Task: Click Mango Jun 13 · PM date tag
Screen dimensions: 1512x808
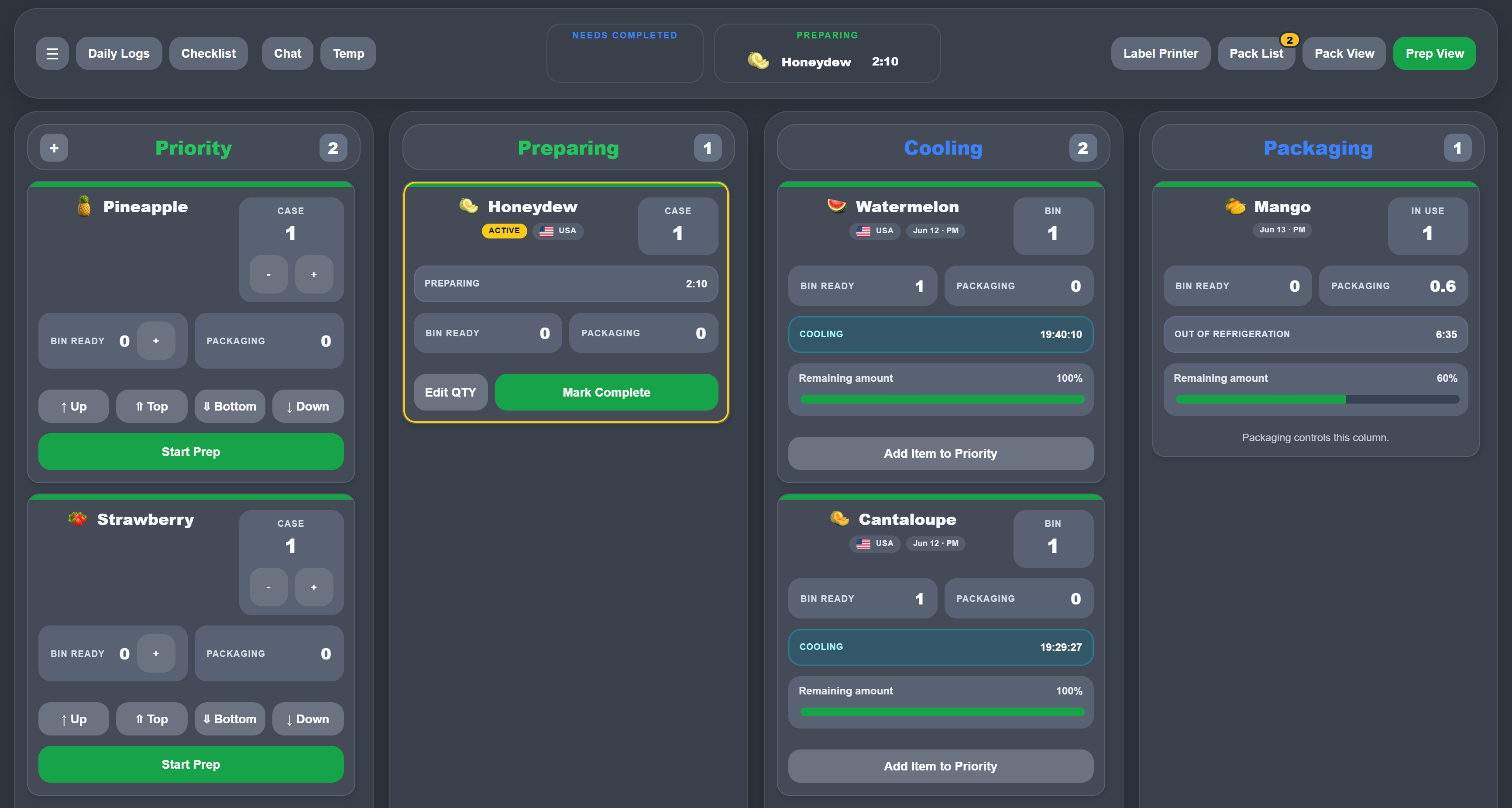Action: pos(1282,230)
